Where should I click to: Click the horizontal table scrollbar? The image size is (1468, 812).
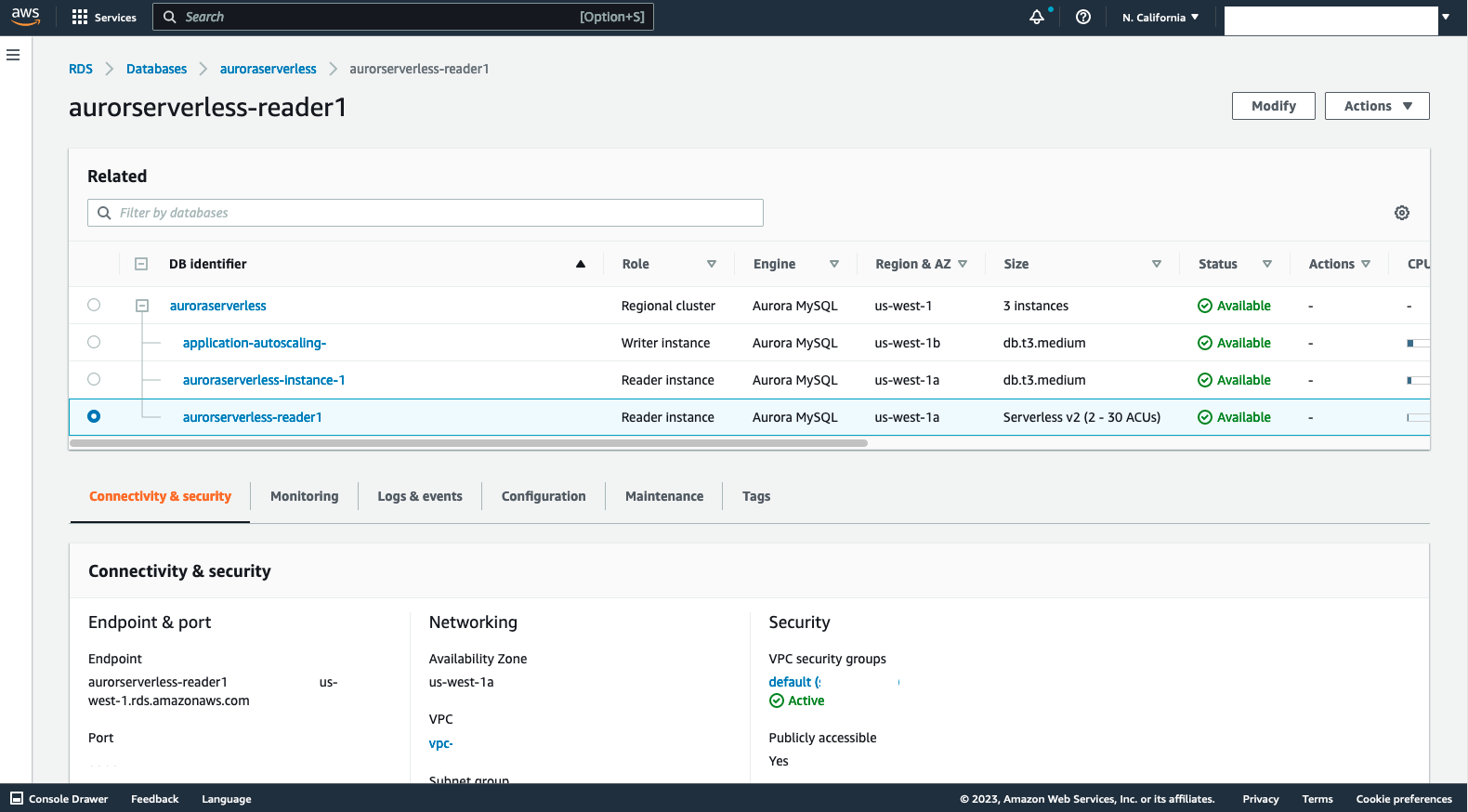[x=468, y=443]
